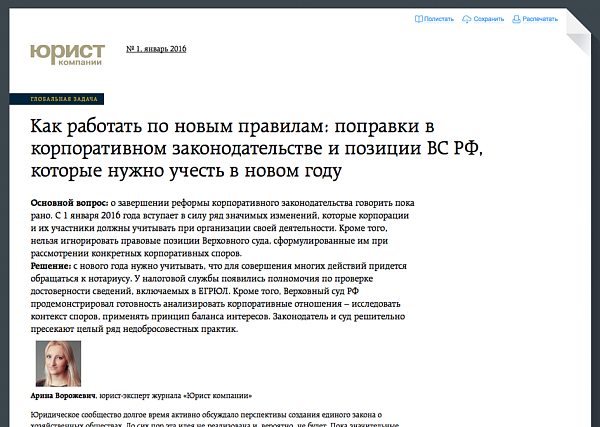Open the Распечатать link
Image resolution: width=600 pixels, height=427 pixels.
coord(540,19)
